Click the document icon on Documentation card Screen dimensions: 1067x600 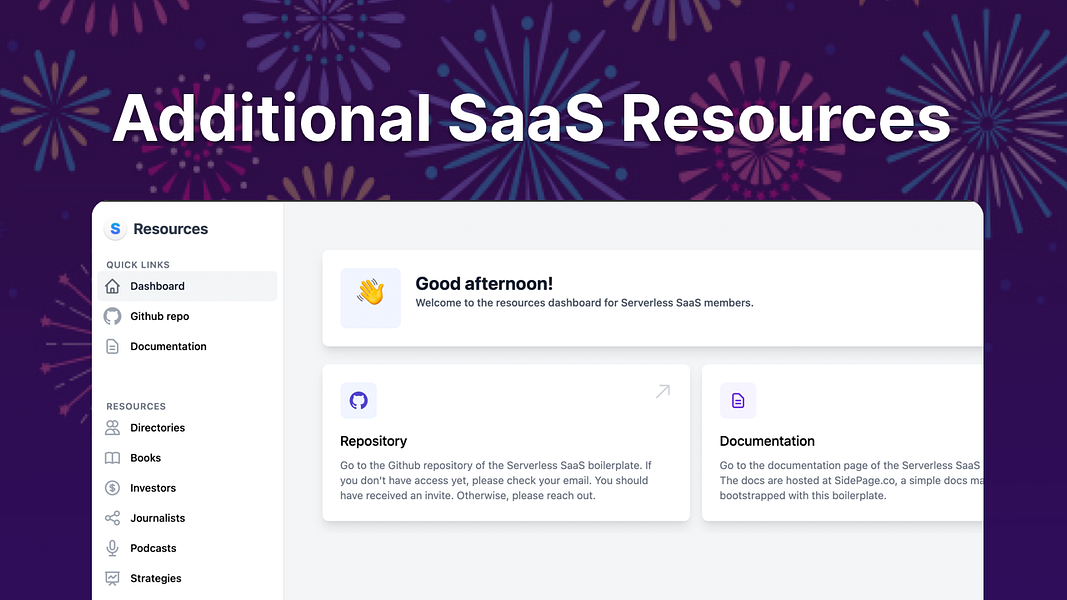(738, 400)
